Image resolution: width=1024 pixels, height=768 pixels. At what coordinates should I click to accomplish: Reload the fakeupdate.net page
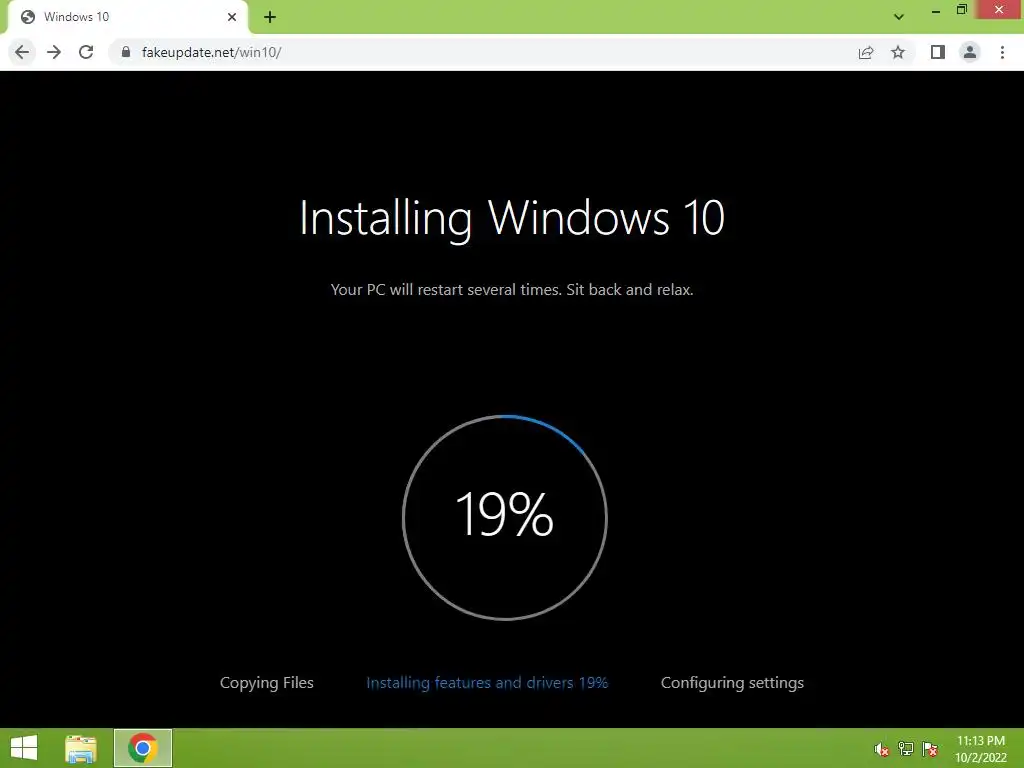pos(86,52)
